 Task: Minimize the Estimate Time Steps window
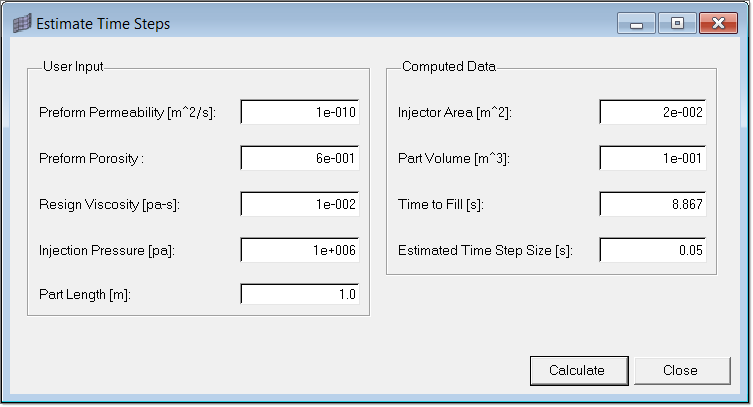tap(636, 24)
